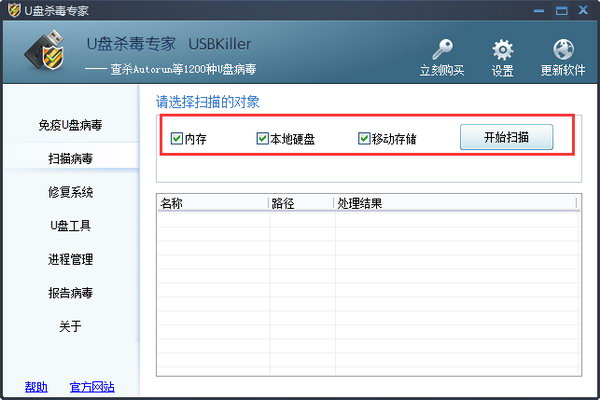Maximize the USBKiller window

pyautogui.click(x=561, y=10)
